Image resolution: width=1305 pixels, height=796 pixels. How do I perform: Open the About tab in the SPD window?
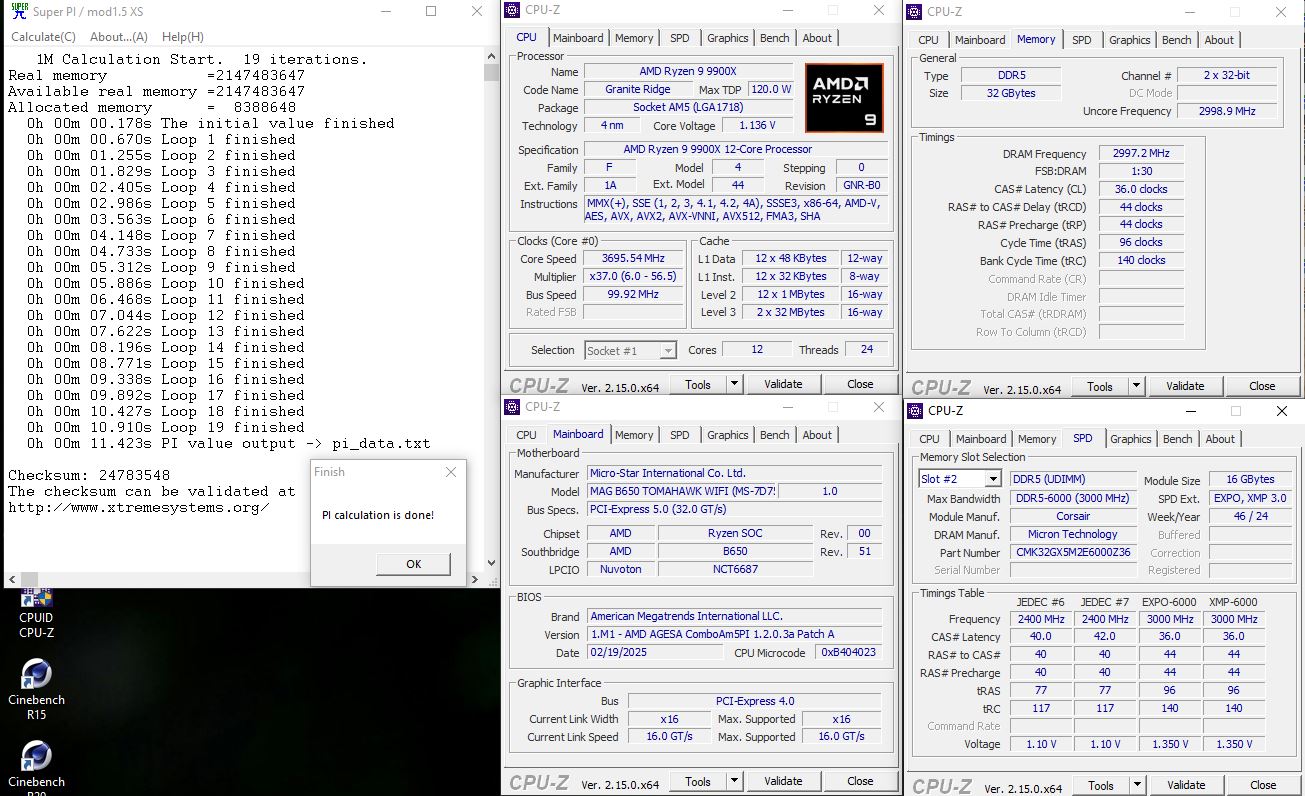point(1220,439)
